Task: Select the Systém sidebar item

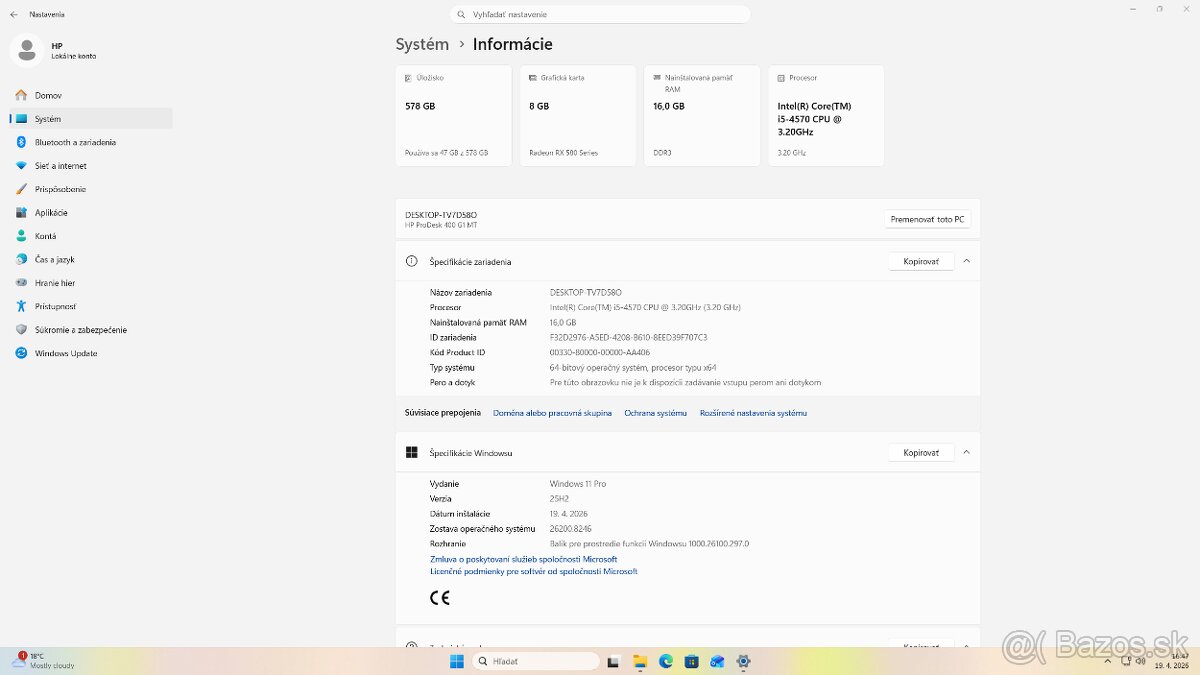Action: pyautogui.click(x=90, y=118)
